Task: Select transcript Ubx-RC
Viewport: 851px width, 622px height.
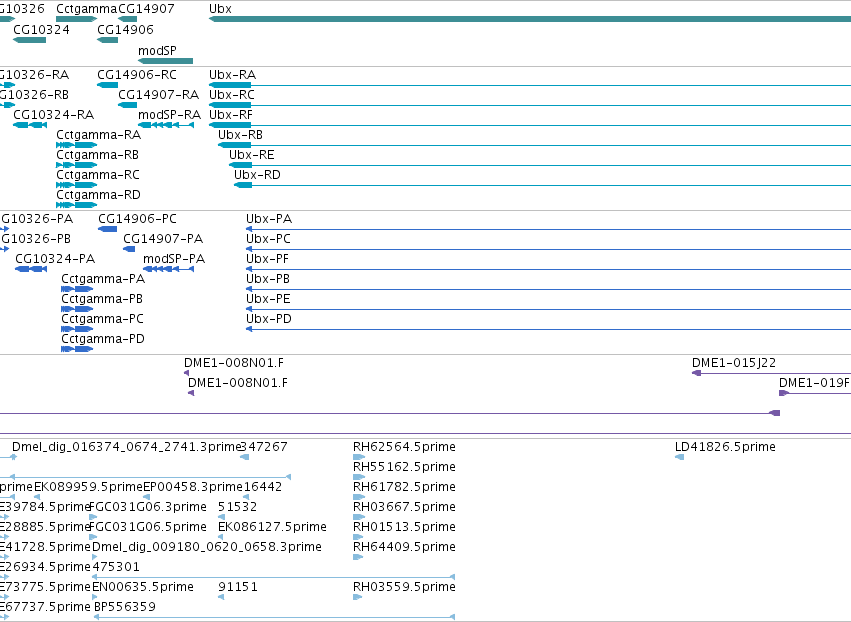Action: (232, 94)
